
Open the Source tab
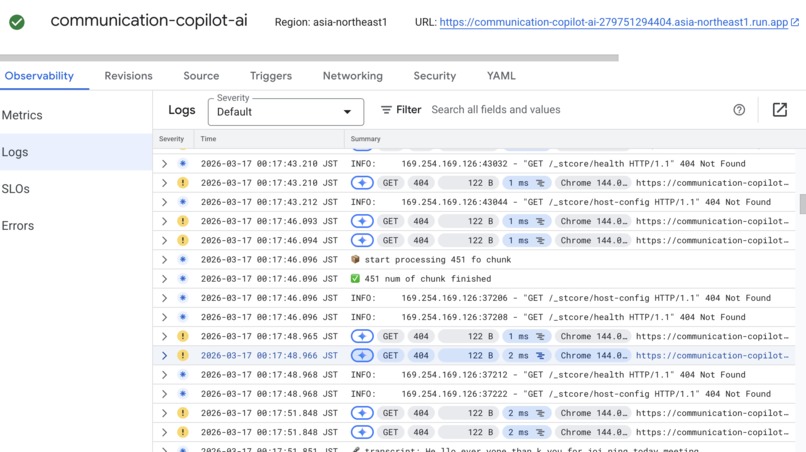[201, 76]
